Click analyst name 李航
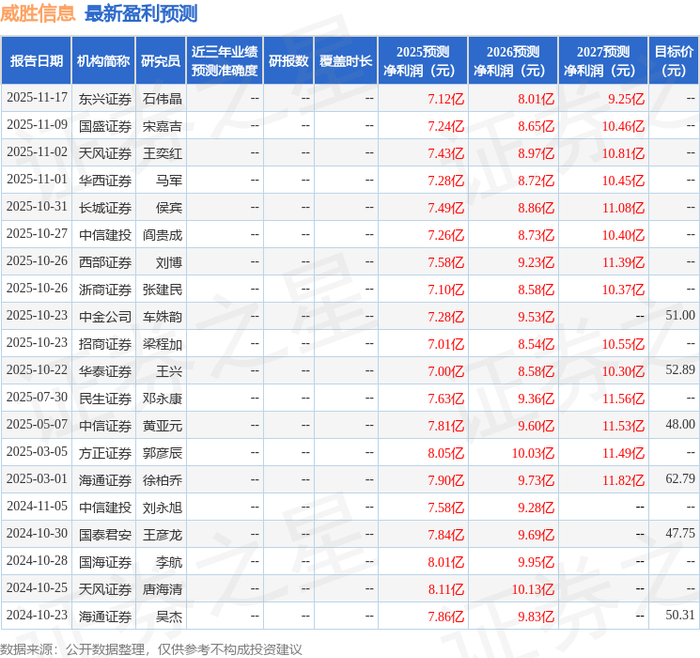Image resolution: width=700 pixels, height=658 pixels. (169, 562)
